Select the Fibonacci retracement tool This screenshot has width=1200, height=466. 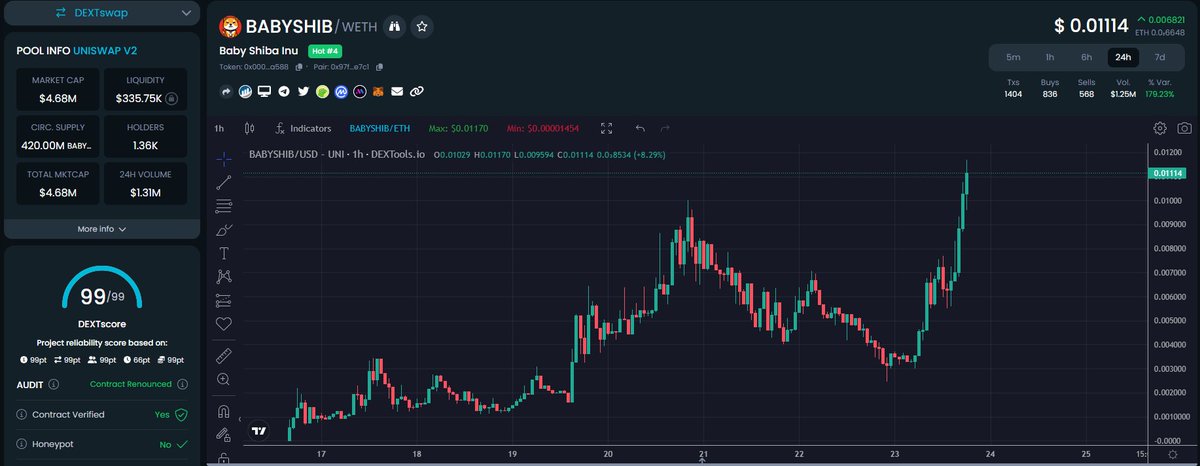point(224,206)
